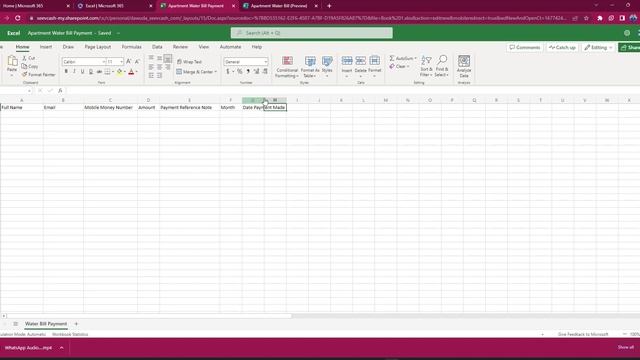Expand downloads item WhatsApp Audio chevron
The image size is (640, 360).
(x=62, y=348)
